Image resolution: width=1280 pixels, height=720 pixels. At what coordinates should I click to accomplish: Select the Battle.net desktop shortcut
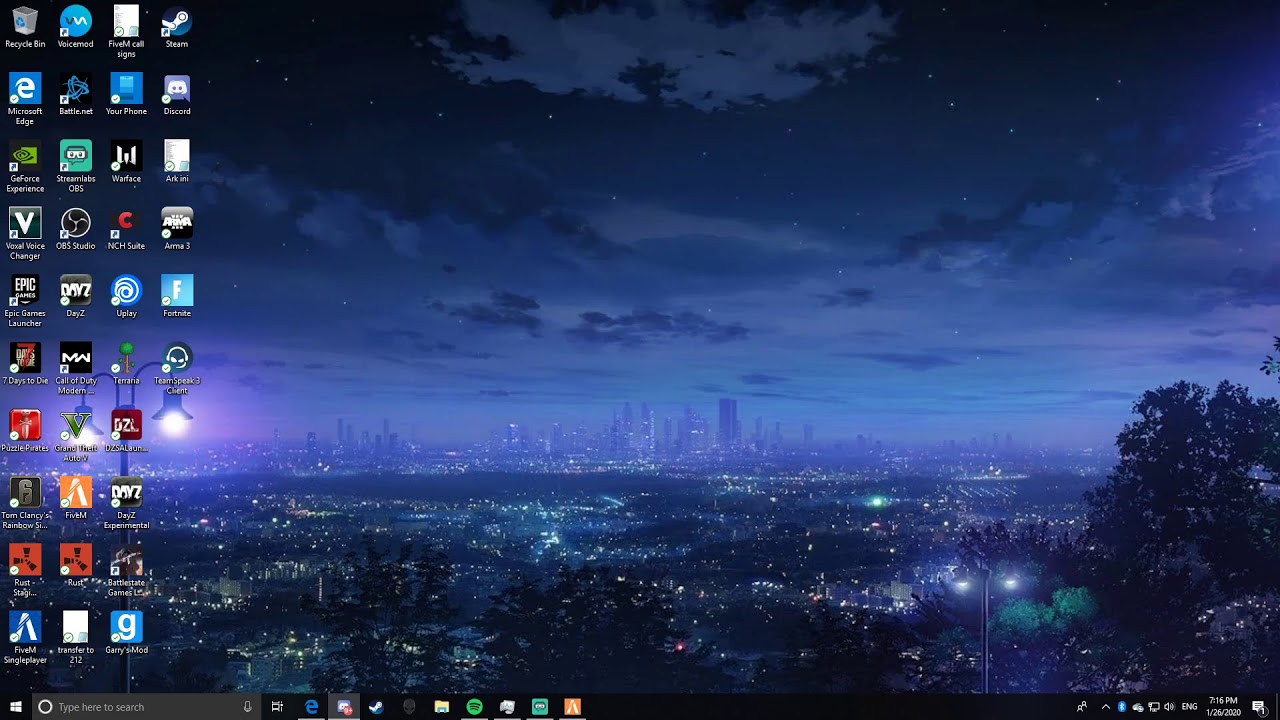(76, 94)
